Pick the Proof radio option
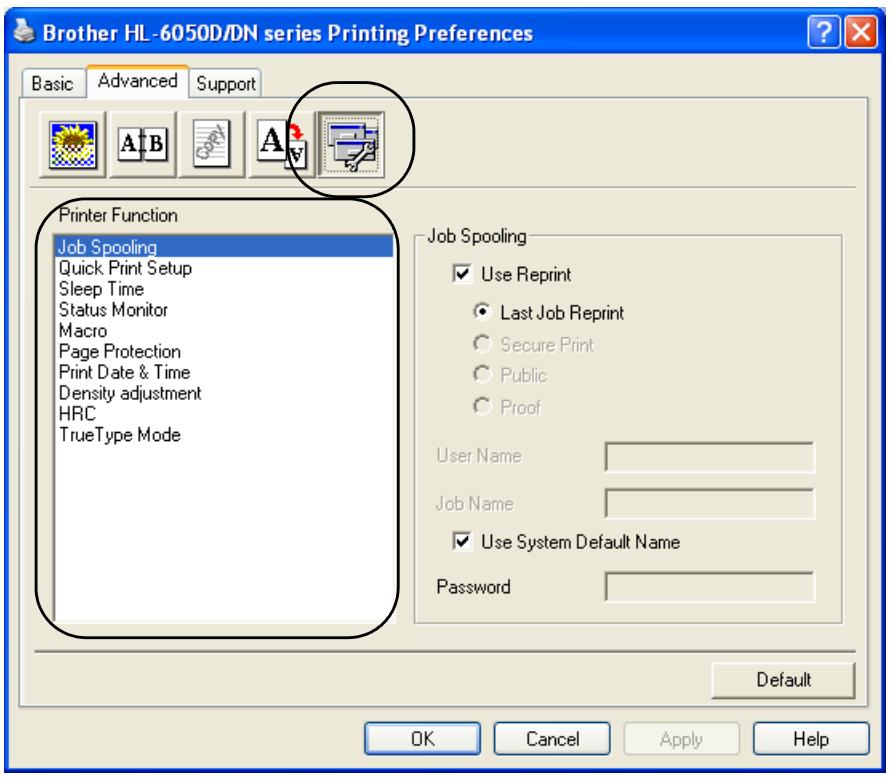The image size is (893, 778). [482, 407]
